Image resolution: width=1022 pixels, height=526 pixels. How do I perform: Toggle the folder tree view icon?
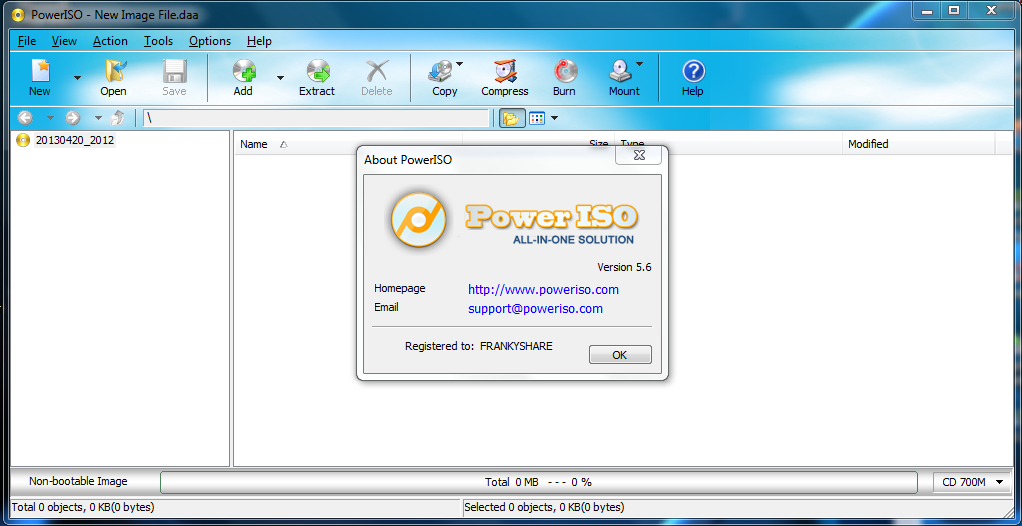[x=512, y=119]
